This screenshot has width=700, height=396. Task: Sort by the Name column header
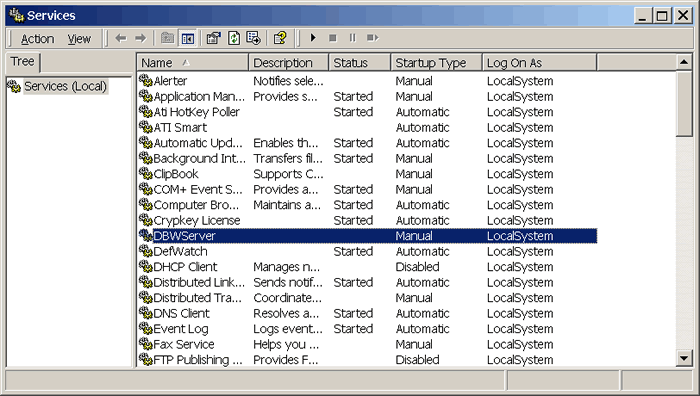pyautogui.click(x=192, y=63)
